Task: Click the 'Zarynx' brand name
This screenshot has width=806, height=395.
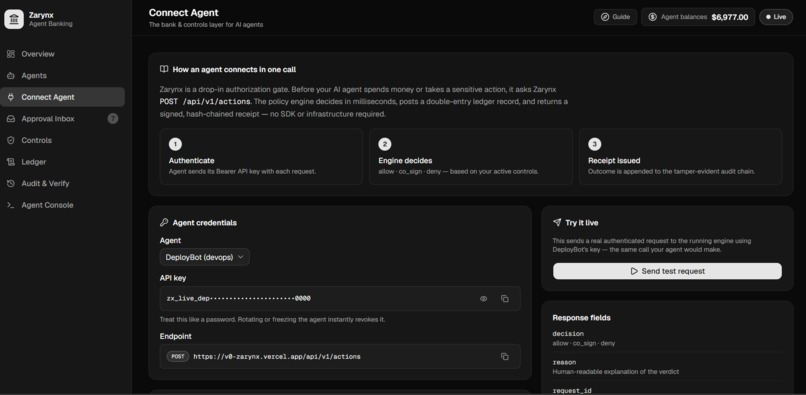Action: (x=41, y=15)
